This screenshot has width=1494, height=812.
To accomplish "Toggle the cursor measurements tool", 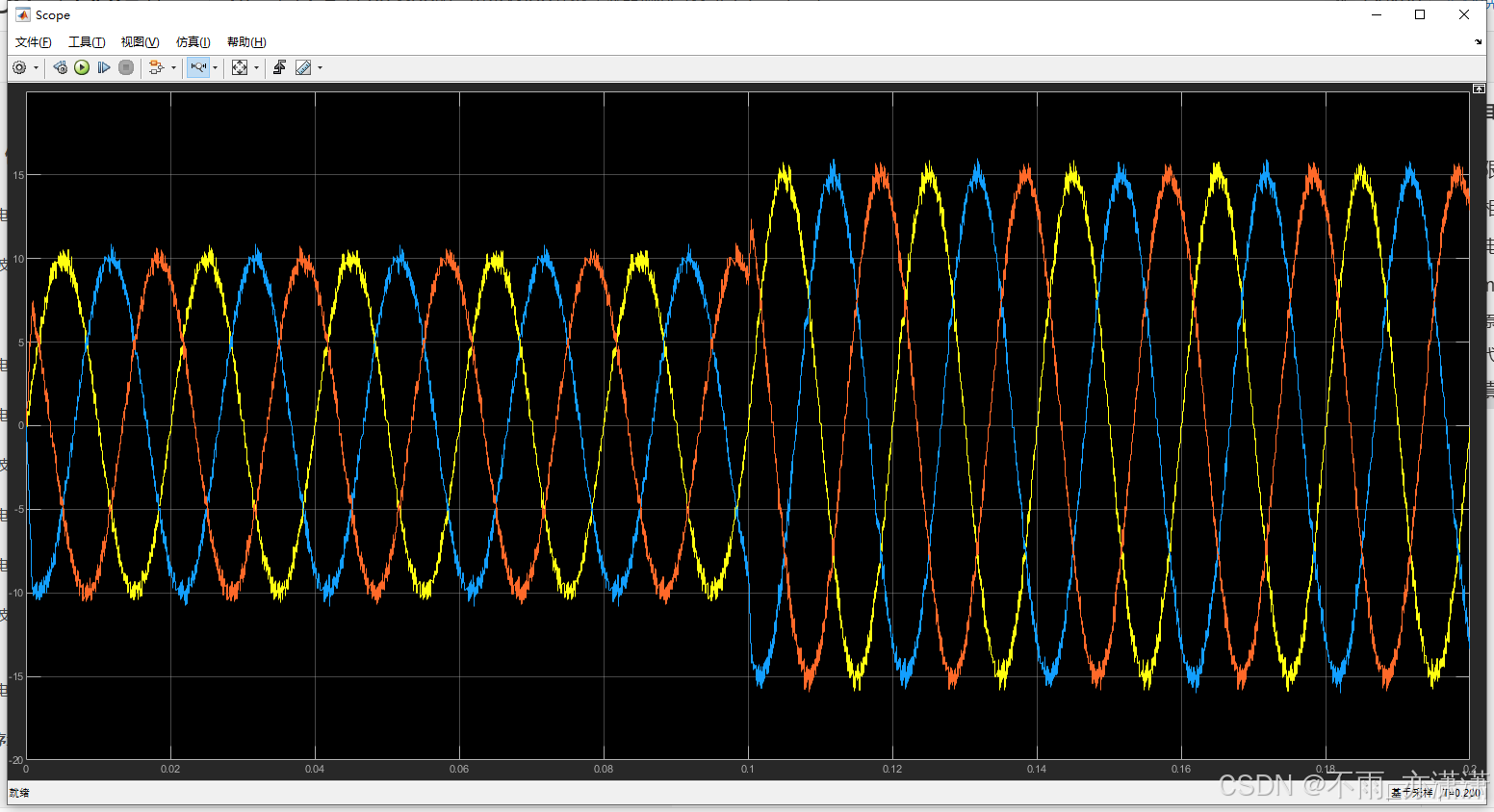I will (305, 67).
